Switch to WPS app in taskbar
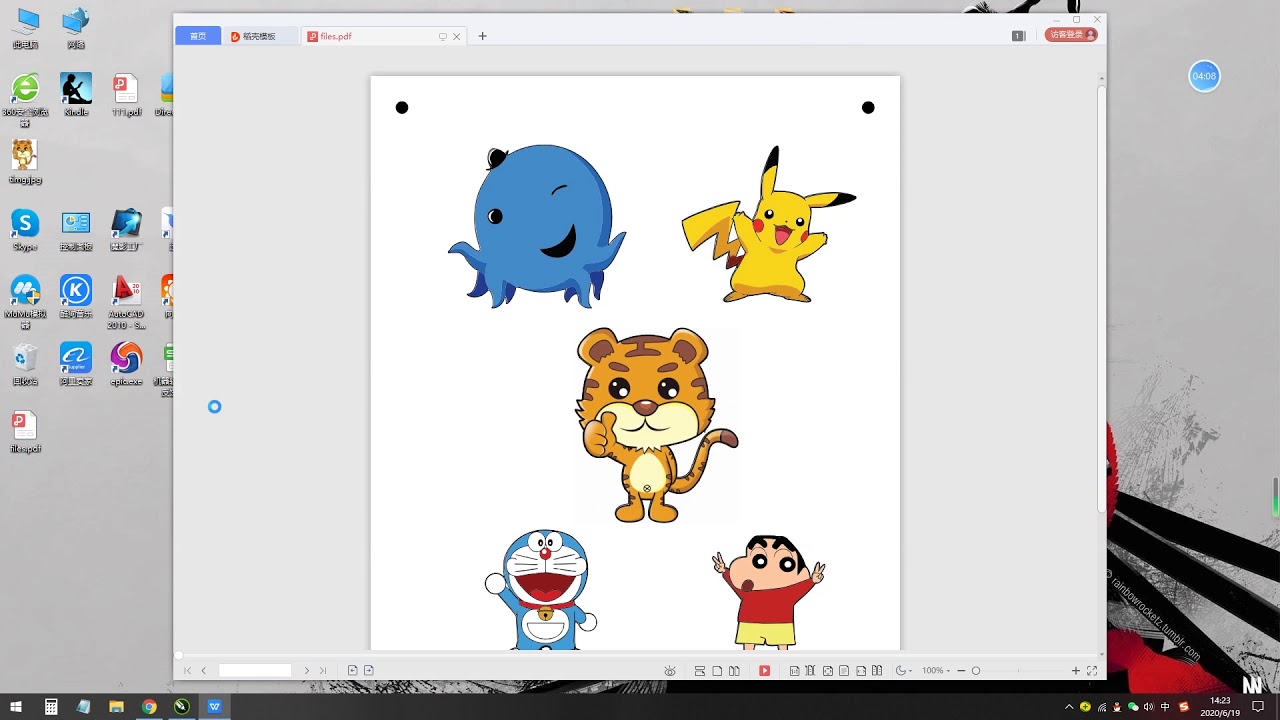This screenshot has height=720, width=1280. click(x=214, y=707)
